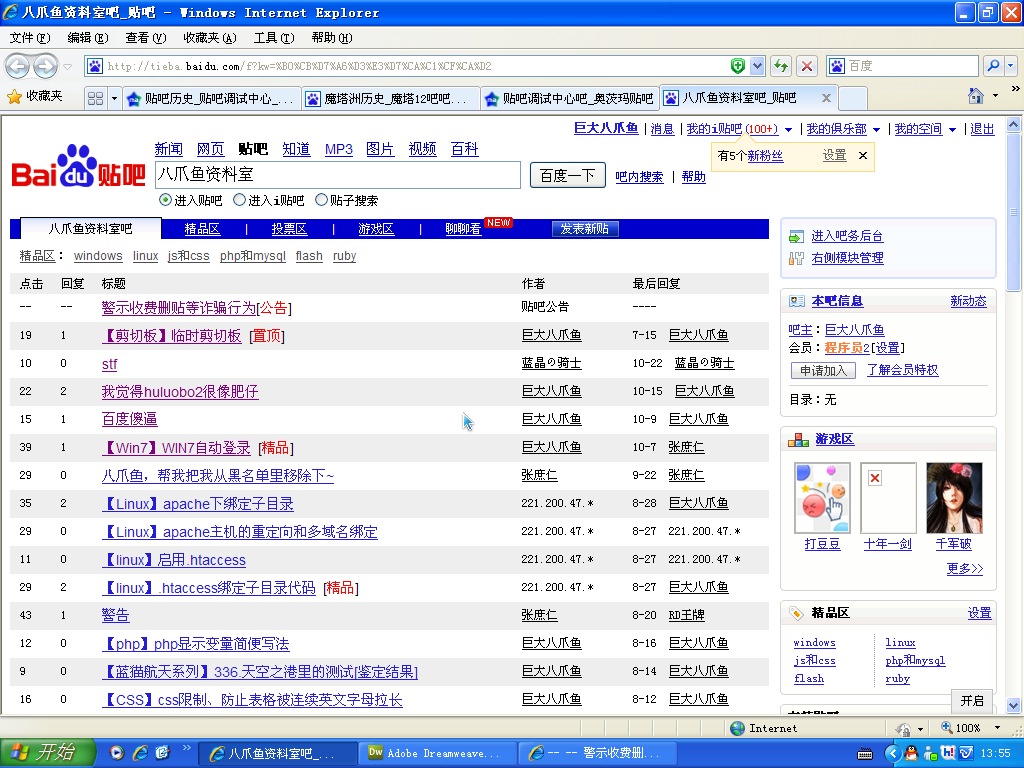Expand the 我的空间 dropdown arrow
1024x768 pixels.
coord(952,129)
